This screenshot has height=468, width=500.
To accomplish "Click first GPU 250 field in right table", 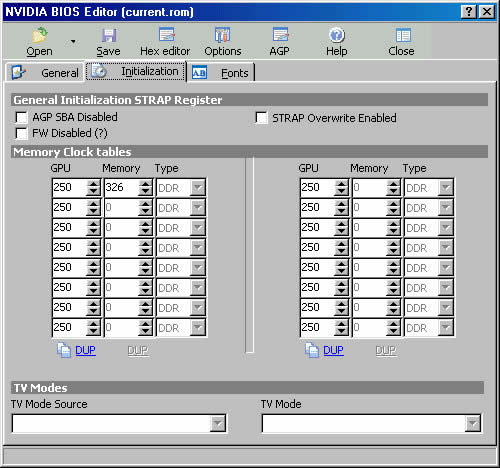I will 317,187.
